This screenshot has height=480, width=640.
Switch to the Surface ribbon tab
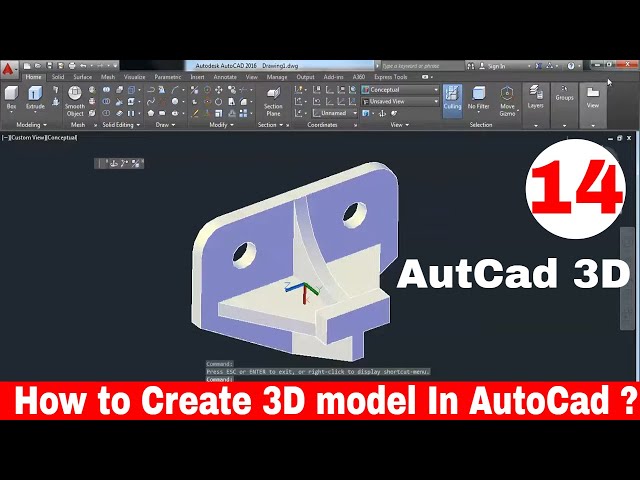(x=82, y=77)
